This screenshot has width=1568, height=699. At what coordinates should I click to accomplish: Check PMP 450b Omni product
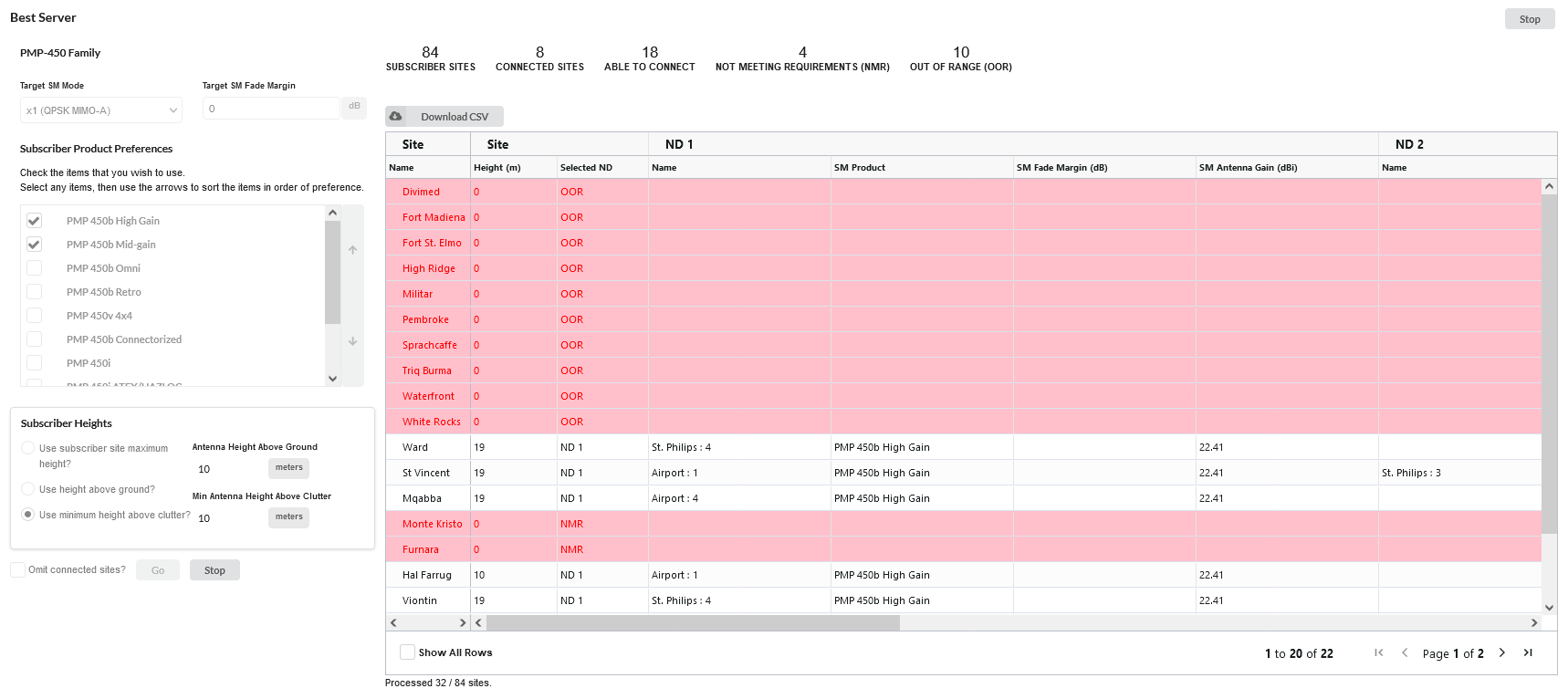coord(34,268)
